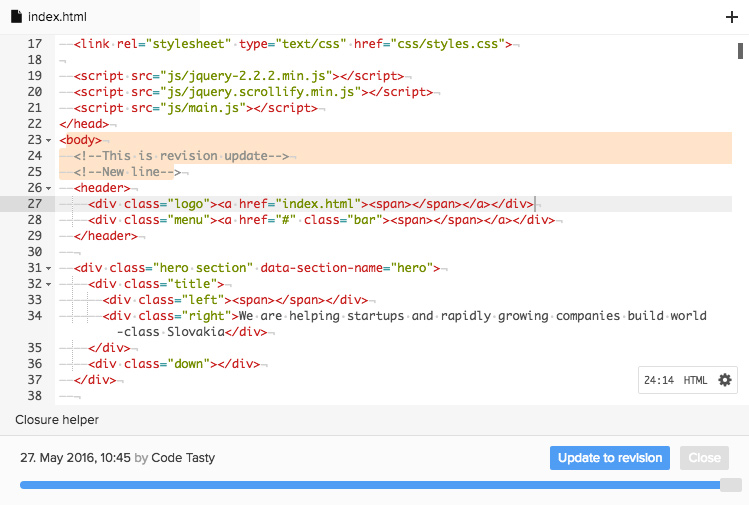
Task: Click the 'This is revision update' comment
Action: (182, 156)
